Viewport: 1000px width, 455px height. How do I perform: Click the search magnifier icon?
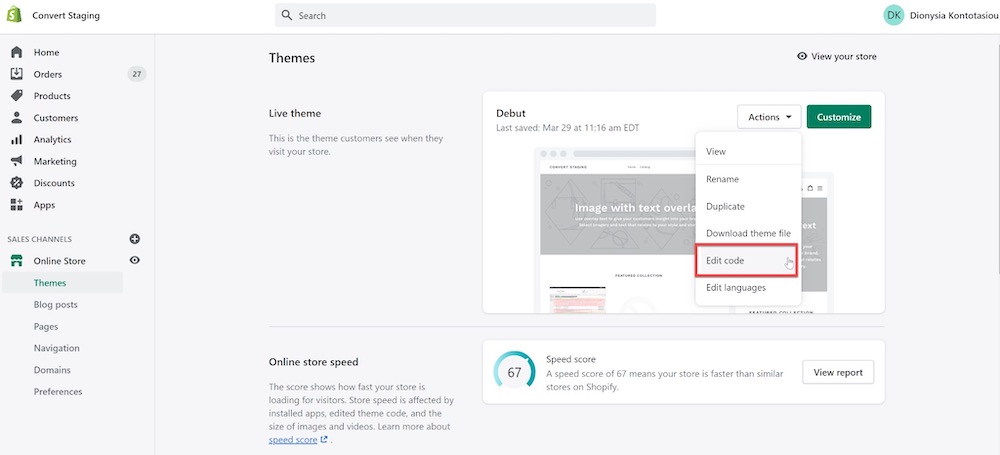[x=287, y=15]
